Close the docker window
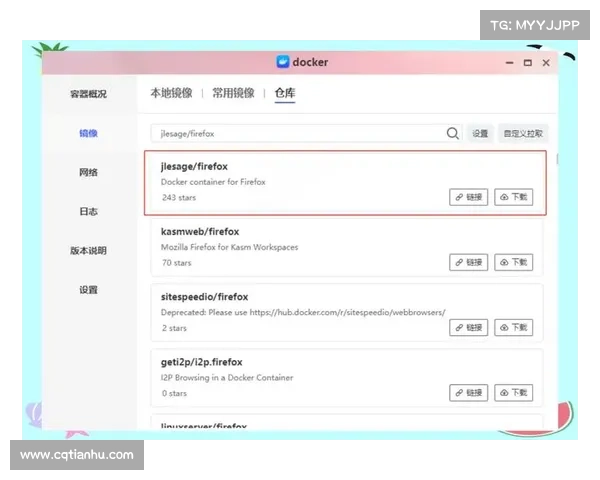Image resolution: width=600 pixels, height=480 pixels. coord(546,62)
